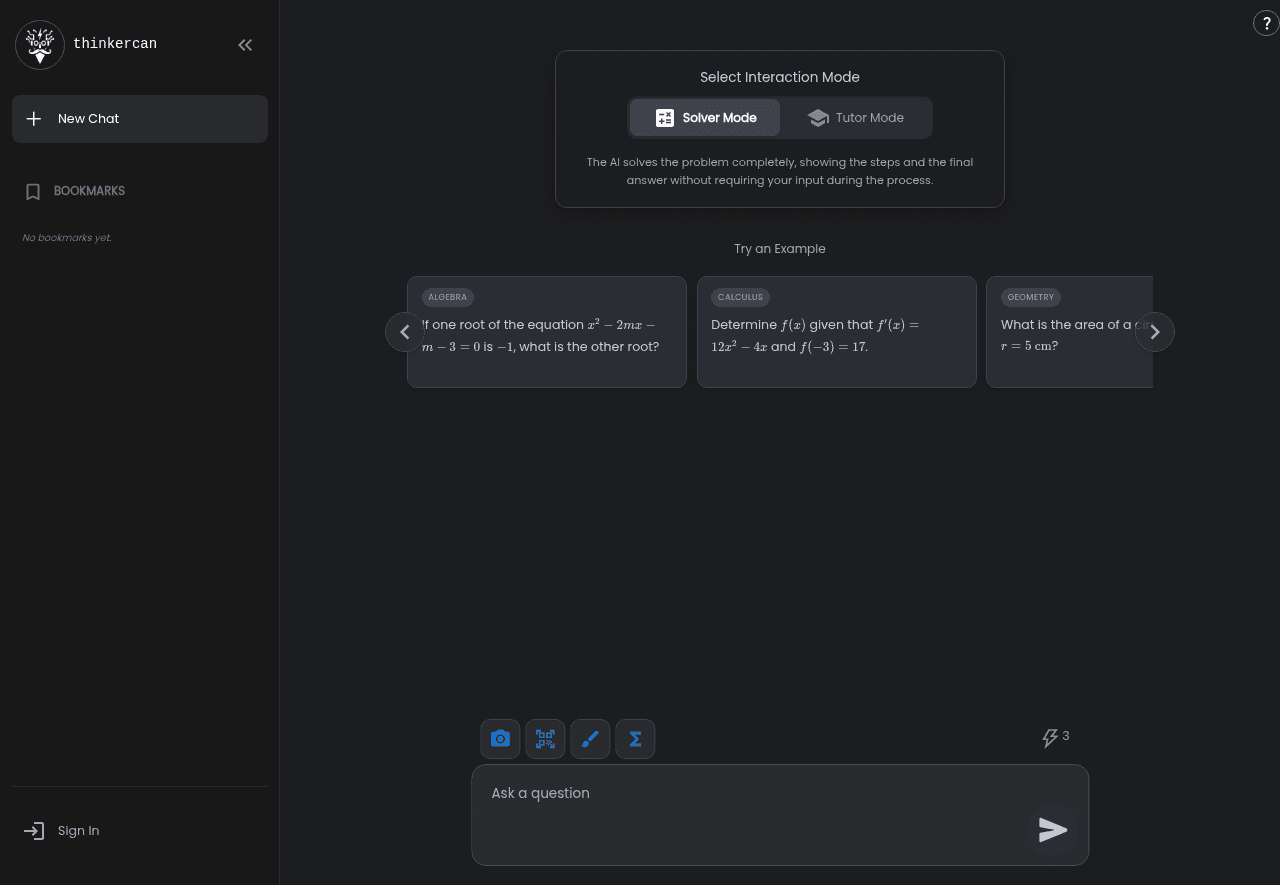Click the camera photo upload icon

500,739
